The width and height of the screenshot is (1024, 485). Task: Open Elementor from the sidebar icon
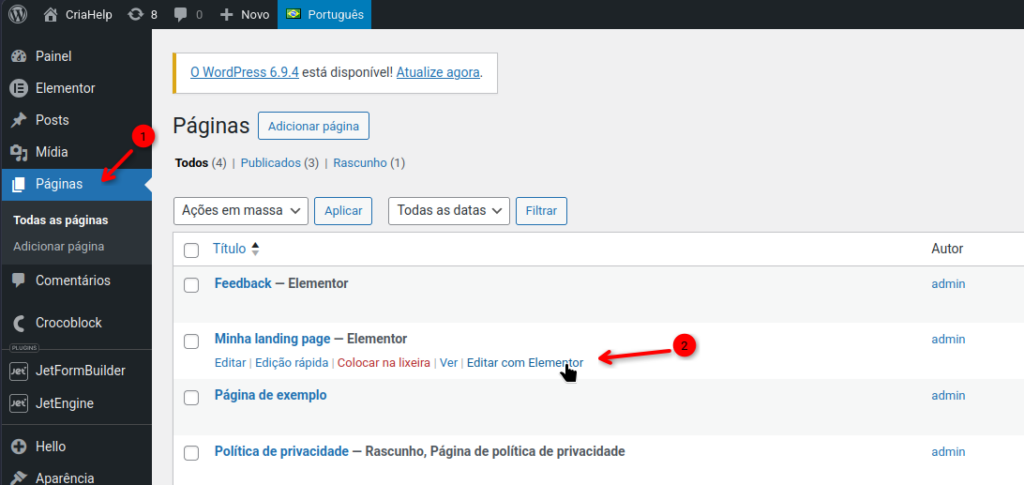(18, 88)
